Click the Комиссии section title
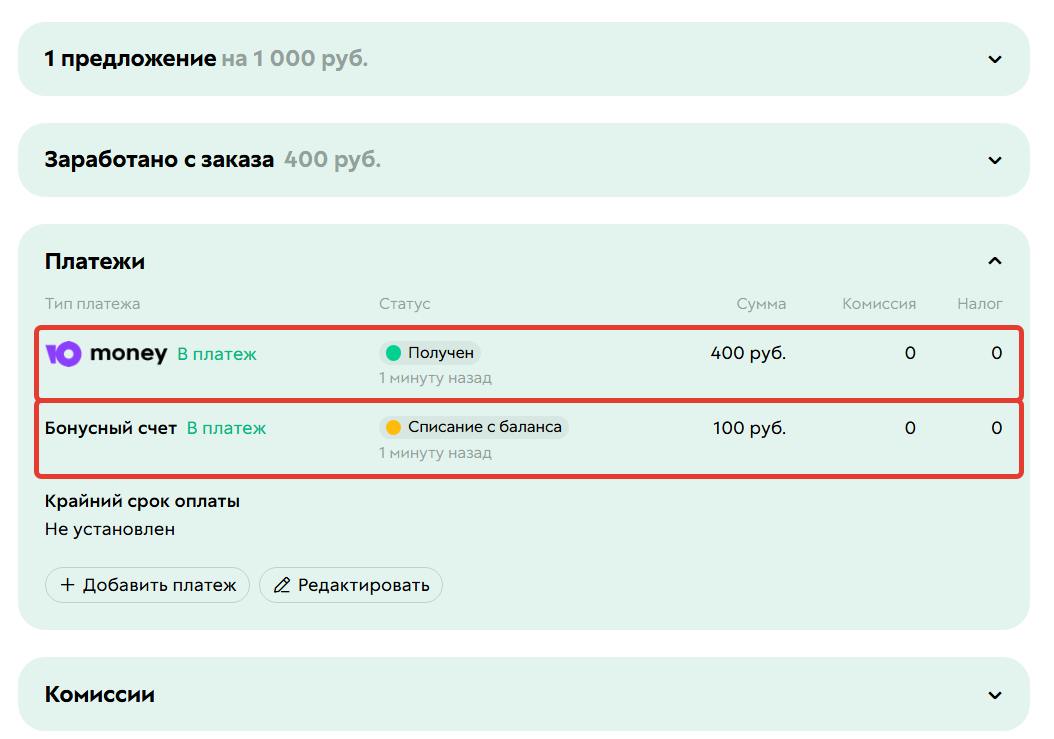 [x=99, y=695]
